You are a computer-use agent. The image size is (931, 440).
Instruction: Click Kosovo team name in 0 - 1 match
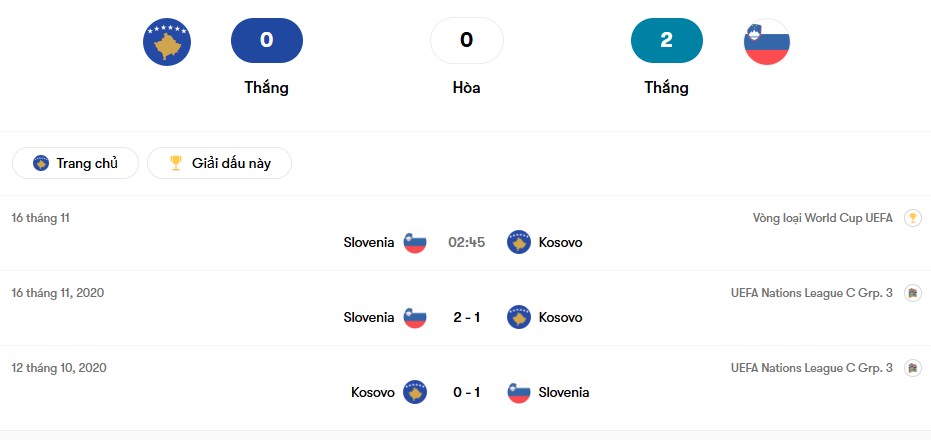[x=373, y=392]
